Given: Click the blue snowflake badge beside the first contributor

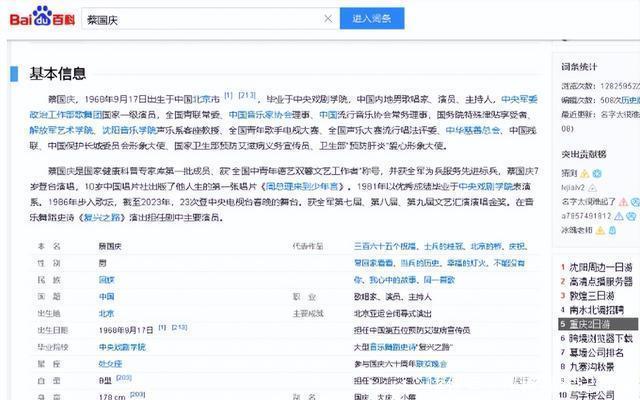Looking at the screenshot, I should tap(597, 173).
